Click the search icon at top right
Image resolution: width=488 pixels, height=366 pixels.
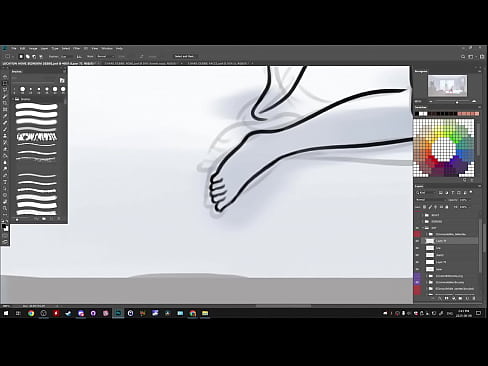pyautogui.click(x=463, y=57)
